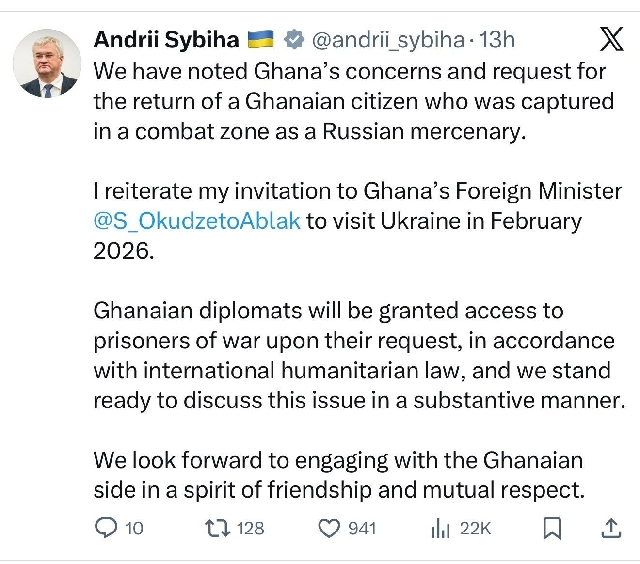Screen dimensions: 640x564
Task: Click the paragraph starting "Ghanaian diplomats will be granted"
Action: [x=354, y=355]
